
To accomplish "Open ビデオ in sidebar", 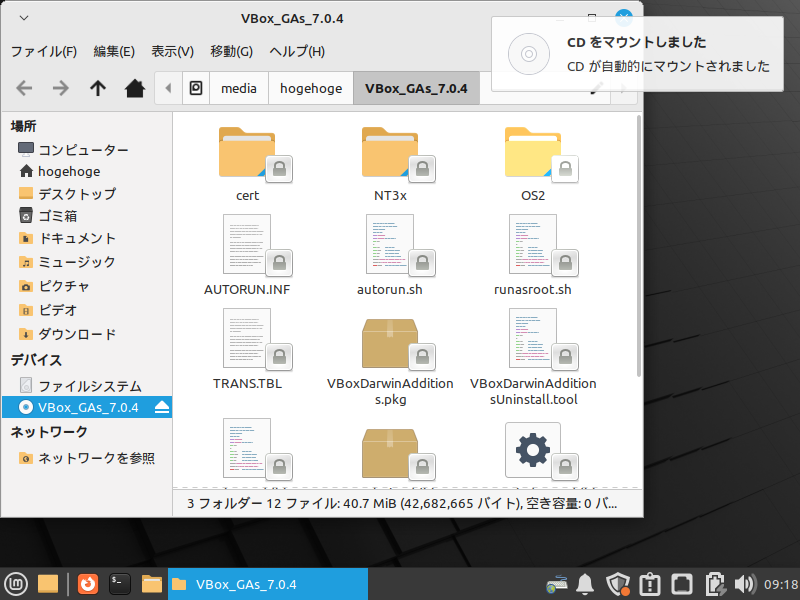I will [87, 310].
